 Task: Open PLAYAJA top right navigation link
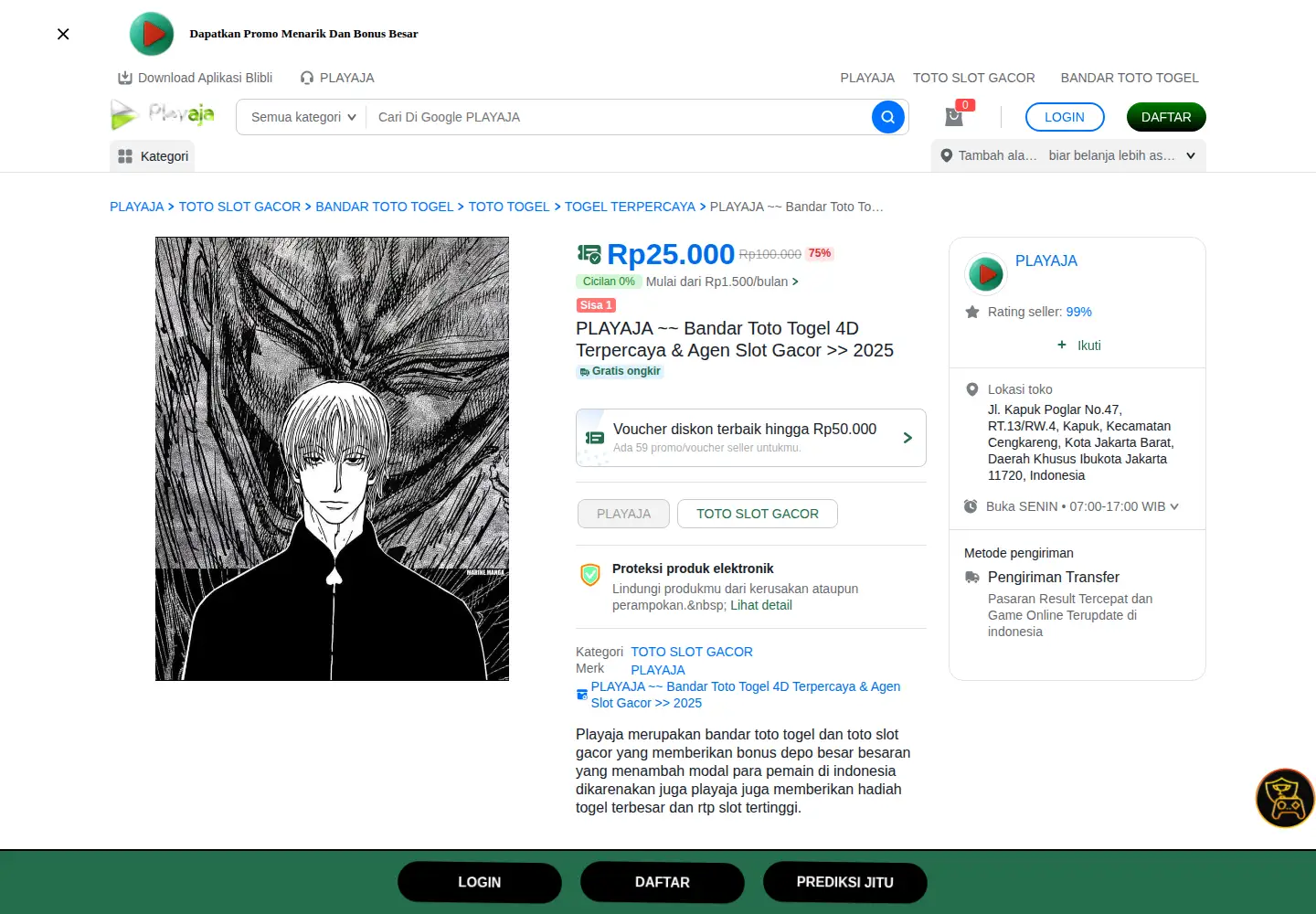point(867,78)
